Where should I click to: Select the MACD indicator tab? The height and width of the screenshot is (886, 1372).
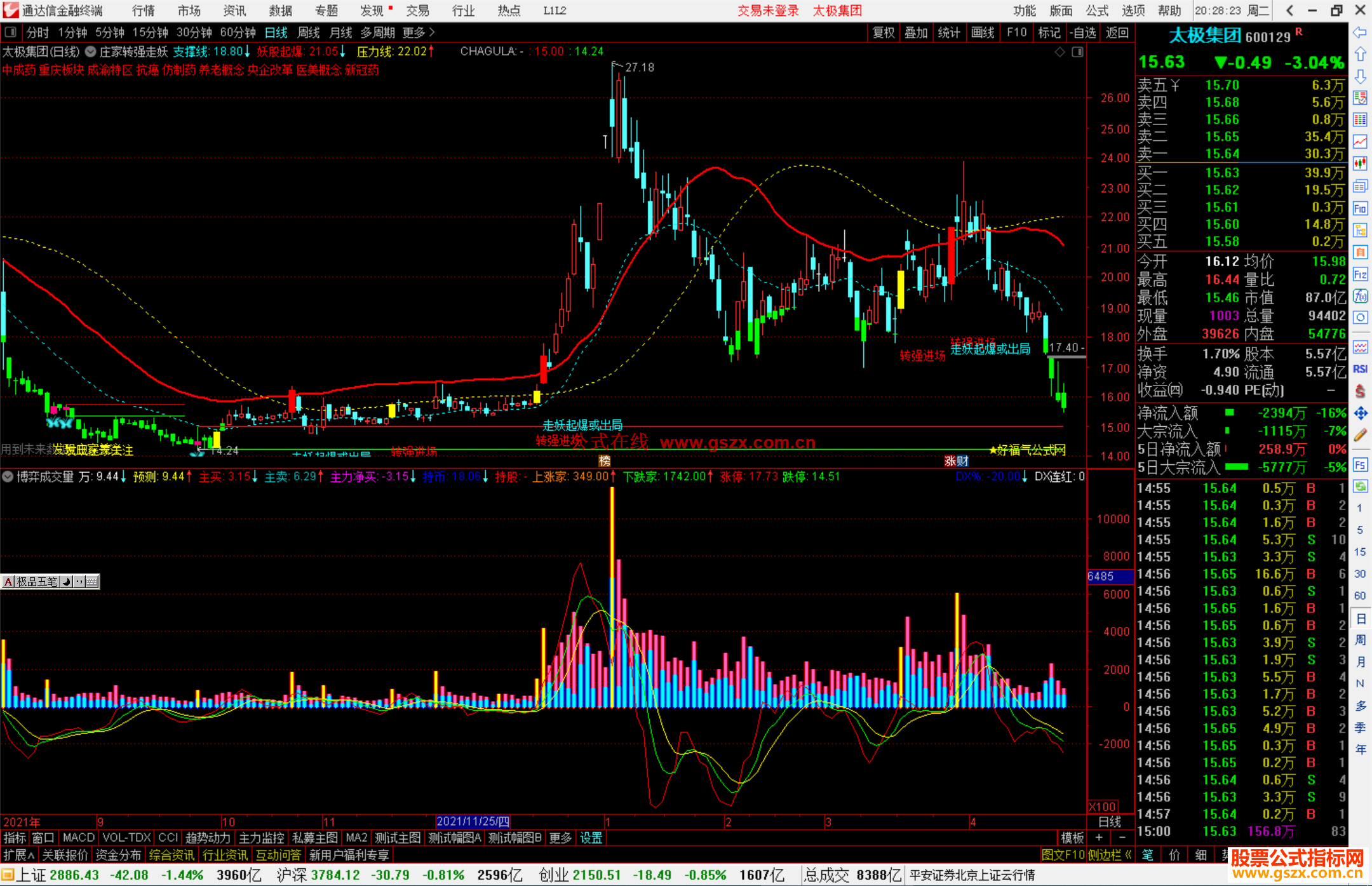[x=78, y=838]
